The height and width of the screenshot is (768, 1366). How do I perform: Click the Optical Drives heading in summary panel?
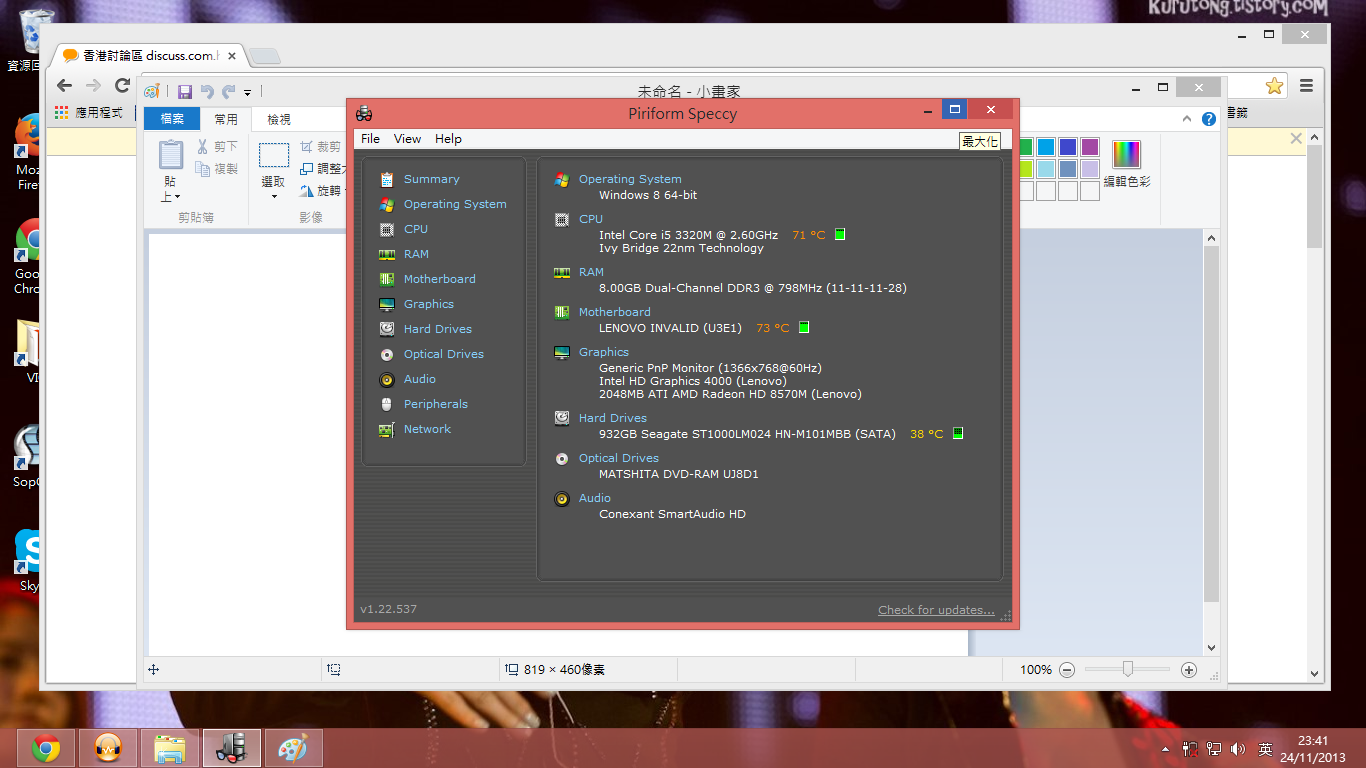[618, 458]
